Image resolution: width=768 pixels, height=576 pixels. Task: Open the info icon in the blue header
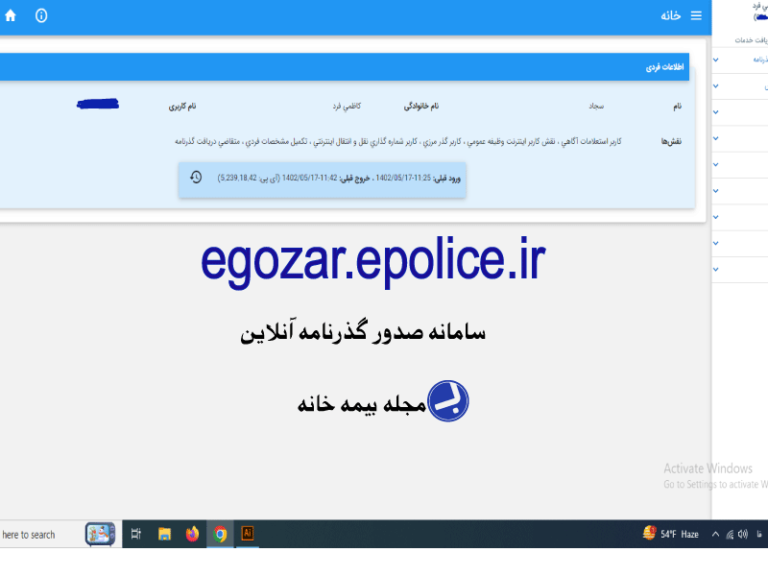(x=41, y=16)
